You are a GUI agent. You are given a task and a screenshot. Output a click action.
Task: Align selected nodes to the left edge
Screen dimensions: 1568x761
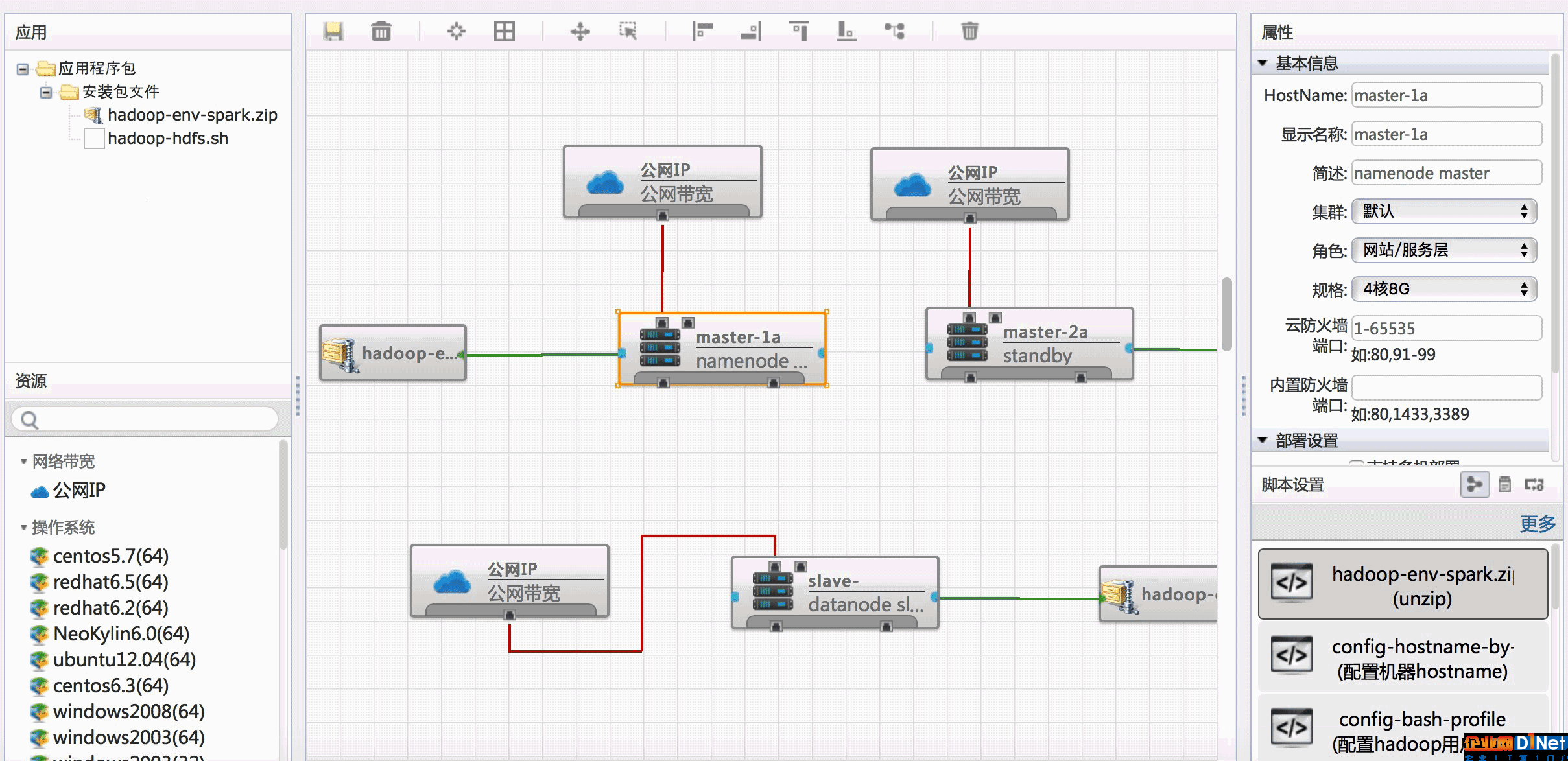[x=702, y=31]
